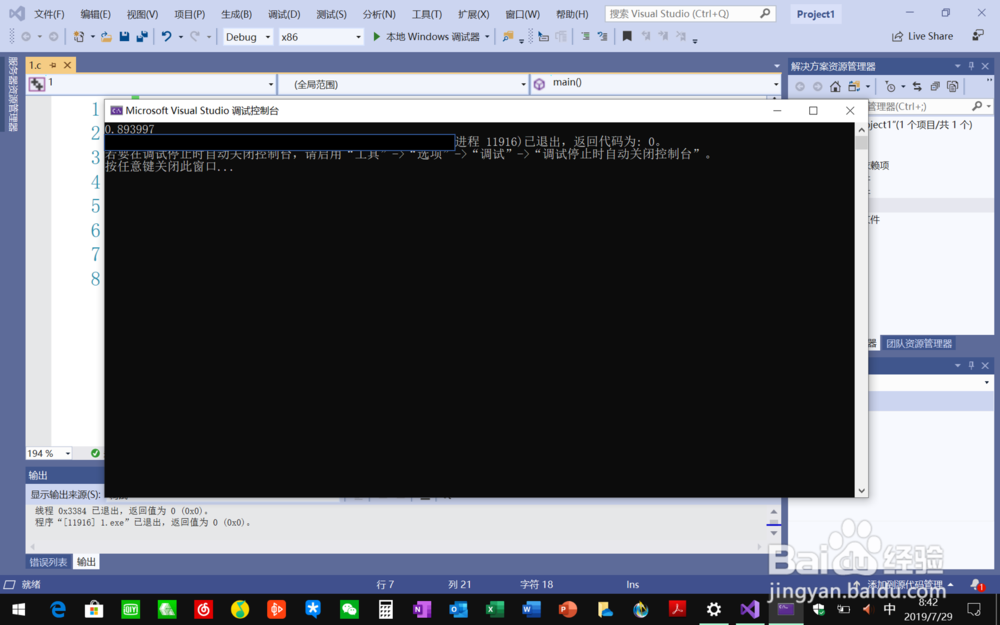Click the debug console vertical scrollbar down arrow
This screenshot has width=1000, height=625.
[x=861, y=490]
